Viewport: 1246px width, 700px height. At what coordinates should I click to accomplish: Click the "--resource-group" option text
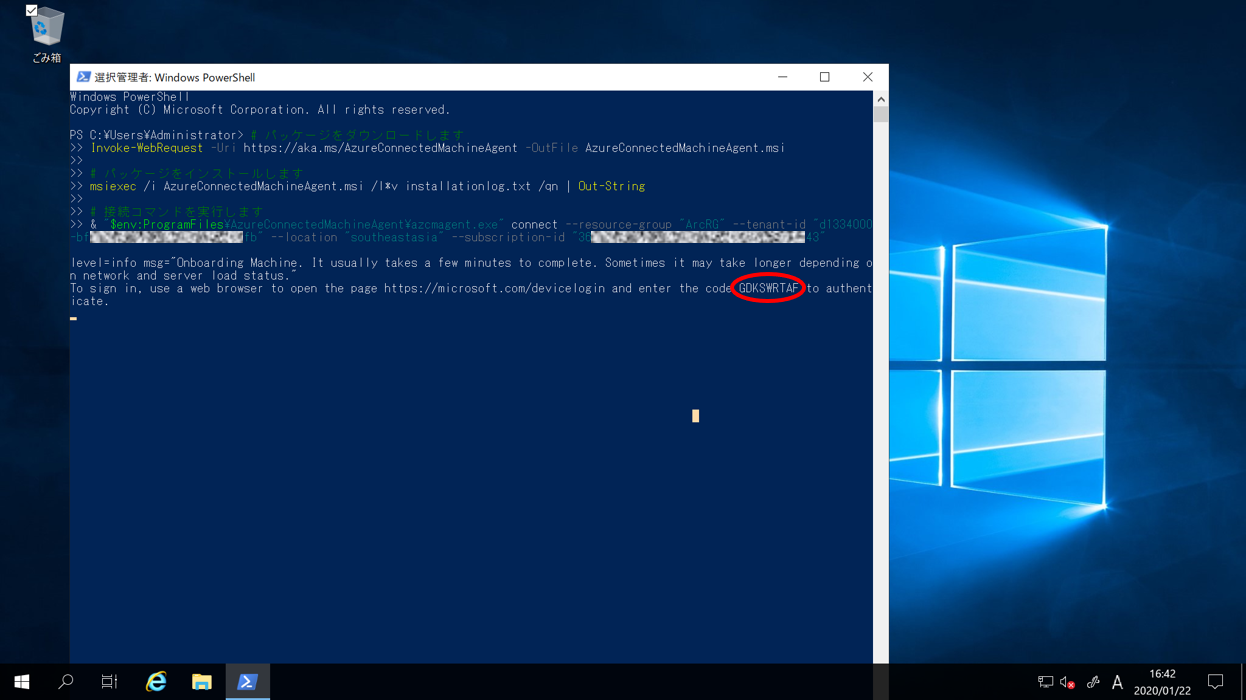coord(618,225)
